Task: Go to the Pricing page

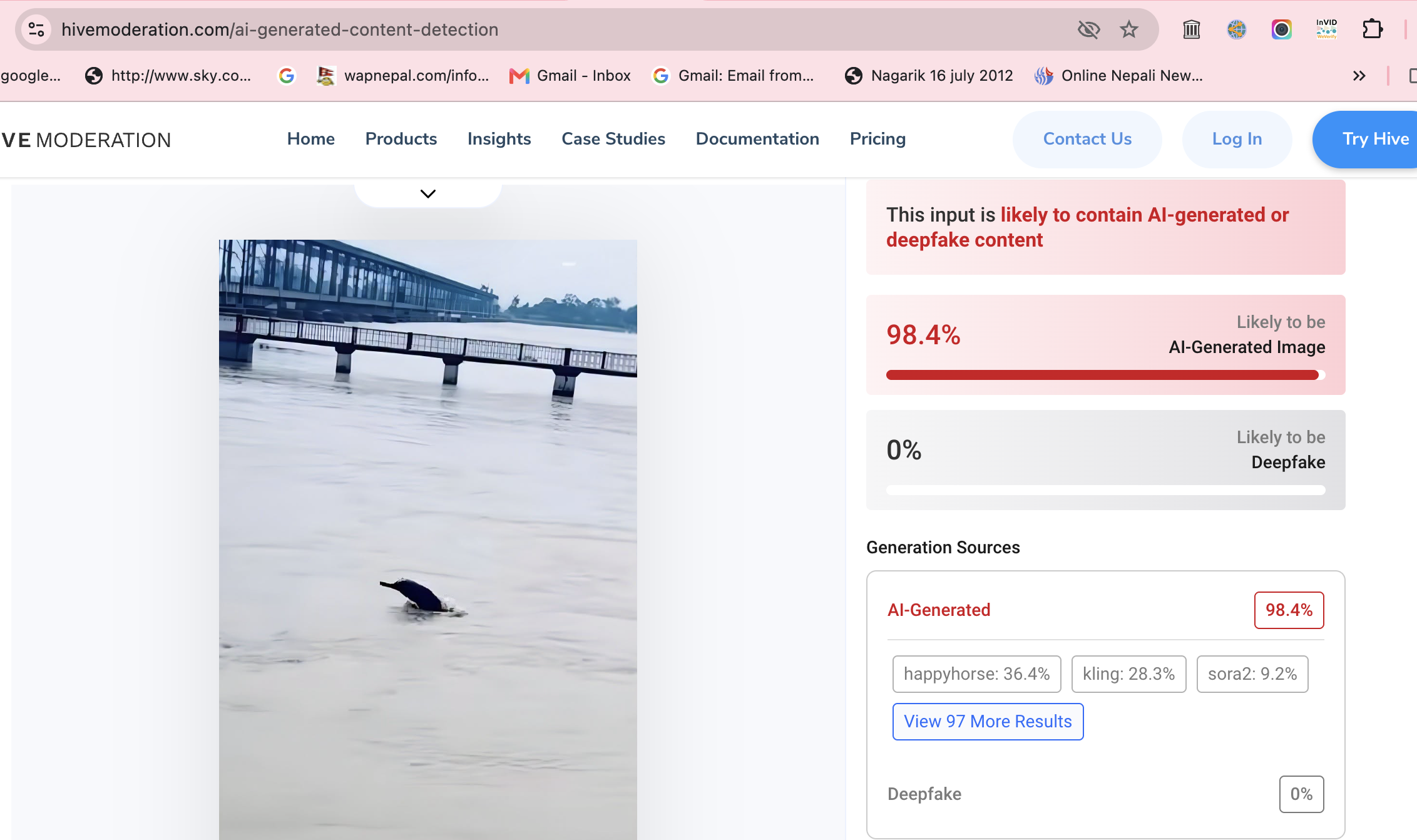Action: coord(877,139)
